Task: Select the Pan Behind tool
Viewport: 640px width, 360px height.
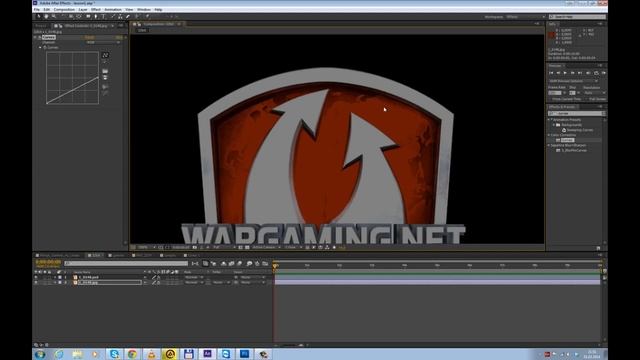Action: tap(78, 16)
